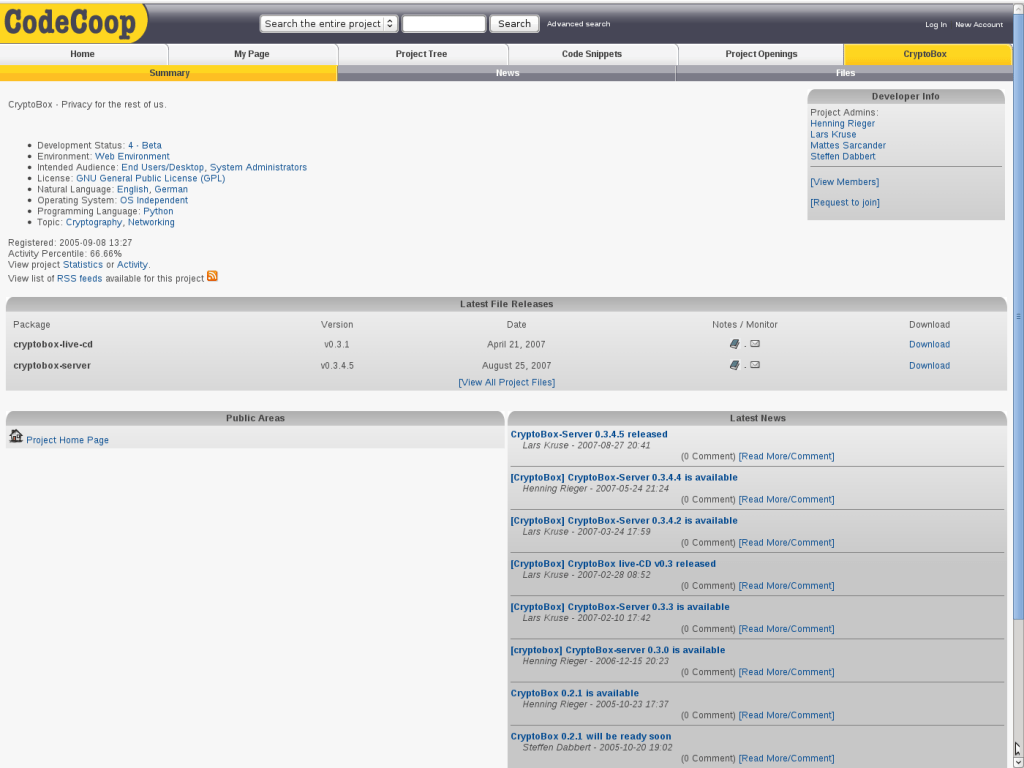Click monitor envelope icon for cryptobox-server

(755, 365)
